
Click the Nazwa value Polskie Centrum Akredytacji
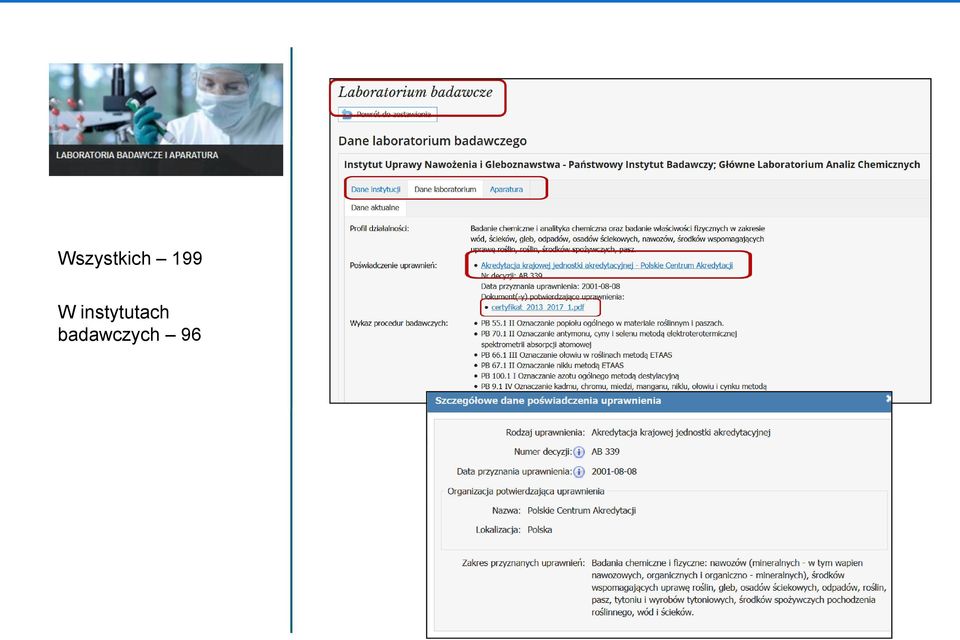[582, 510]
